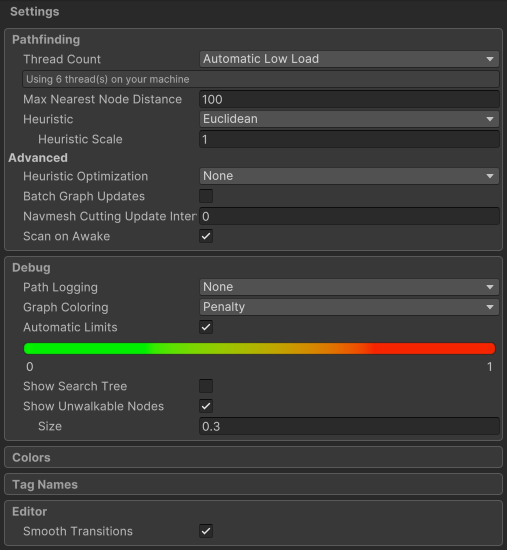The width and height of the screenshot is (507, 550).
Task: Enable the Batch Graph Updates checkbox
Action: tap(206, 196)
